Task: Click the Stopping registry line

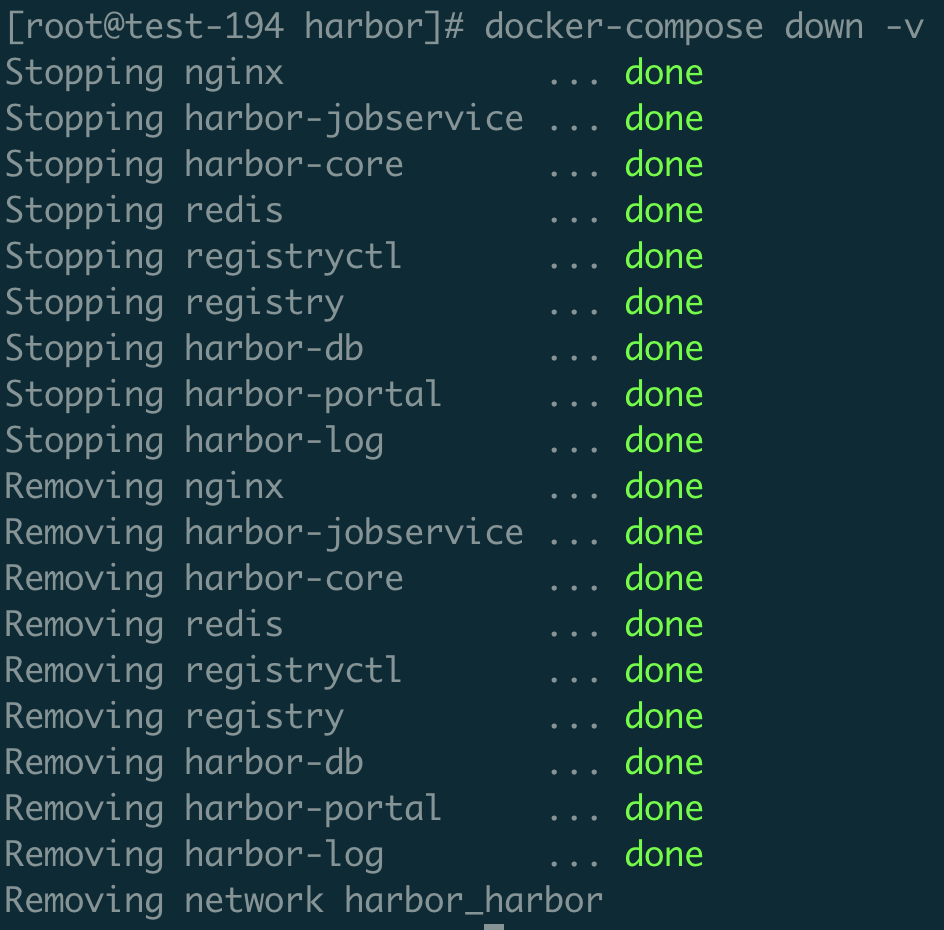Action: tap(354, 303)
